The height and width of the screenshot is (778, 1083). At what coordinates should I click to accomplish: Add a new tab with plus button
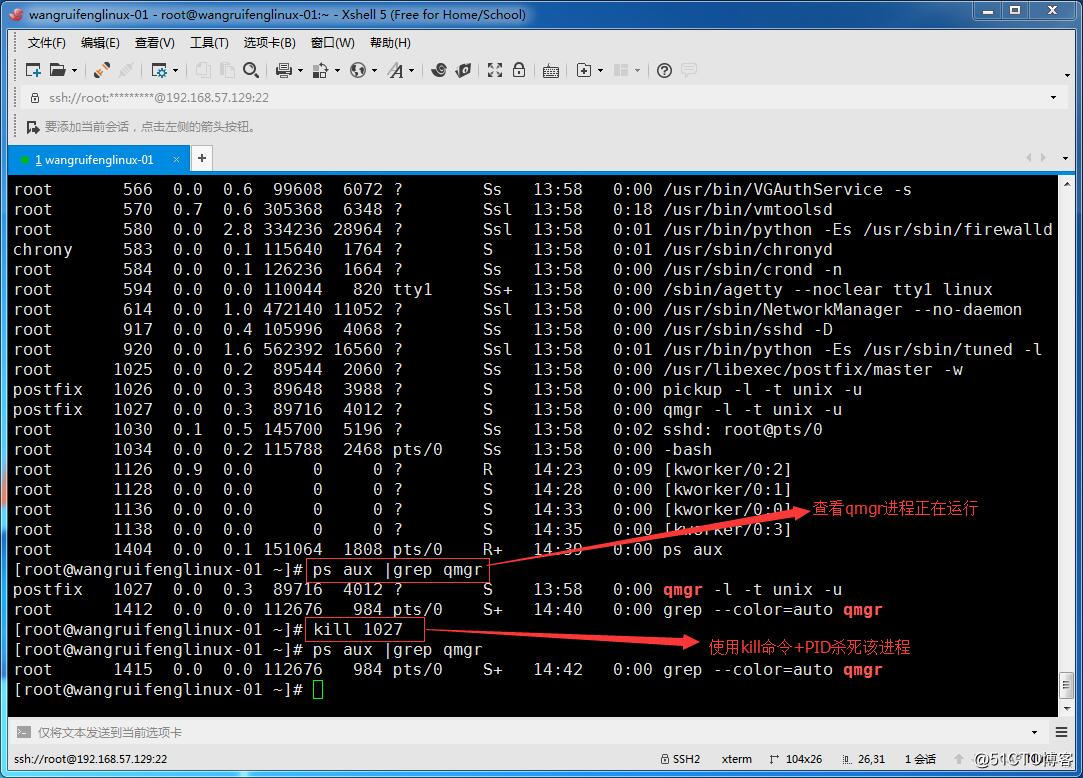tap(202, 158)
